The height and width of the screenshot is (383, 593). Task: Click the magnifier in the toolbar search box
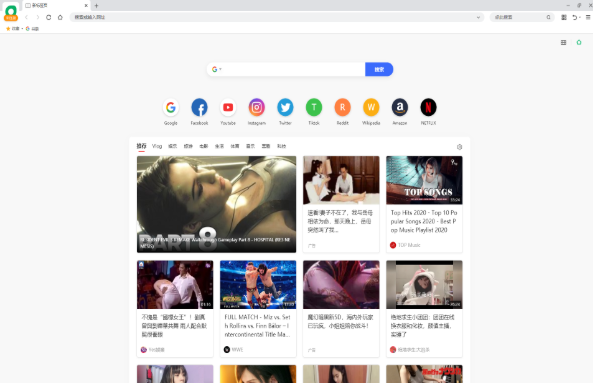pos(548,17)
